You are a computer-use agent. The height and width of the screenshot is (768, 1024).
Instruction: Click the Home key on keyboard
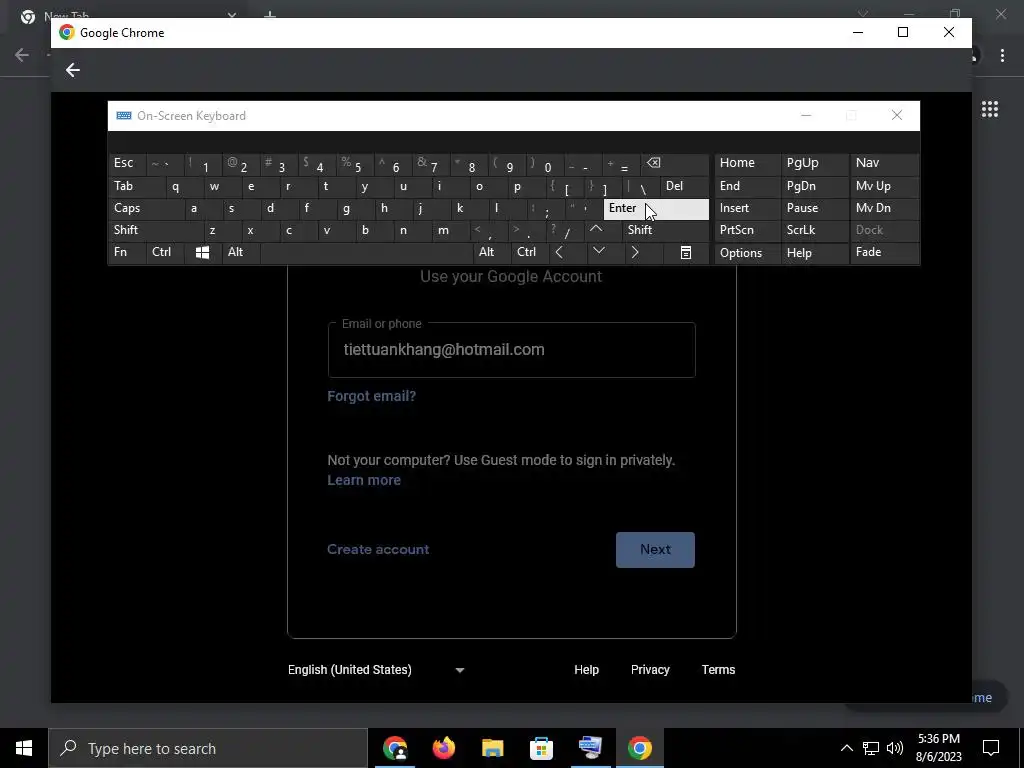747,163
